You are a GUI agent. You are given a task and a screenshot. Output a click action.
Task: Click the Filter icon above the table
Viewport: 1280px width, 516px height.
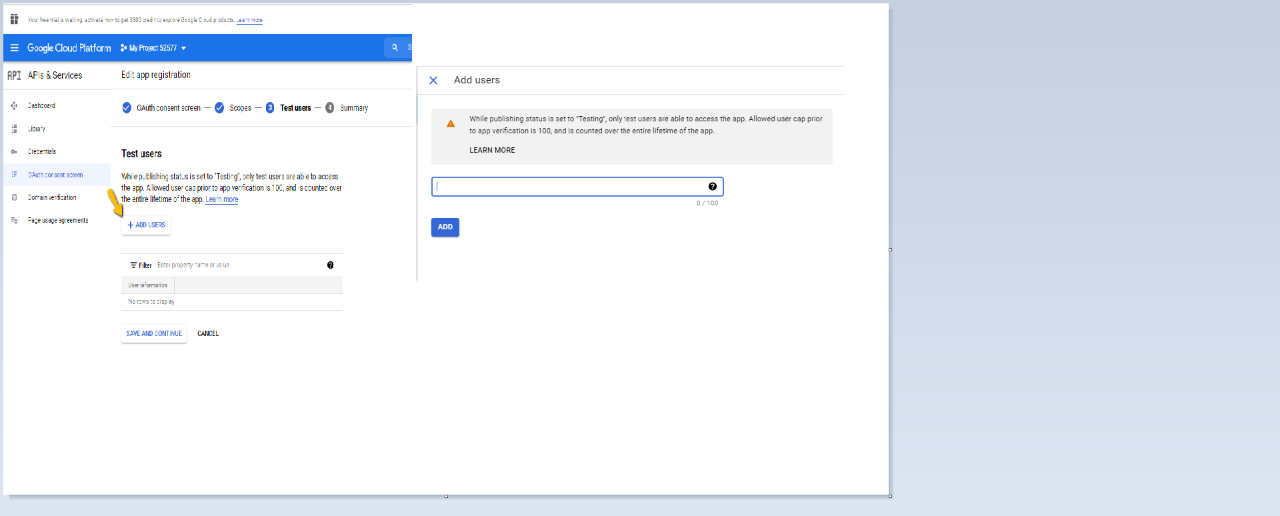134,265
